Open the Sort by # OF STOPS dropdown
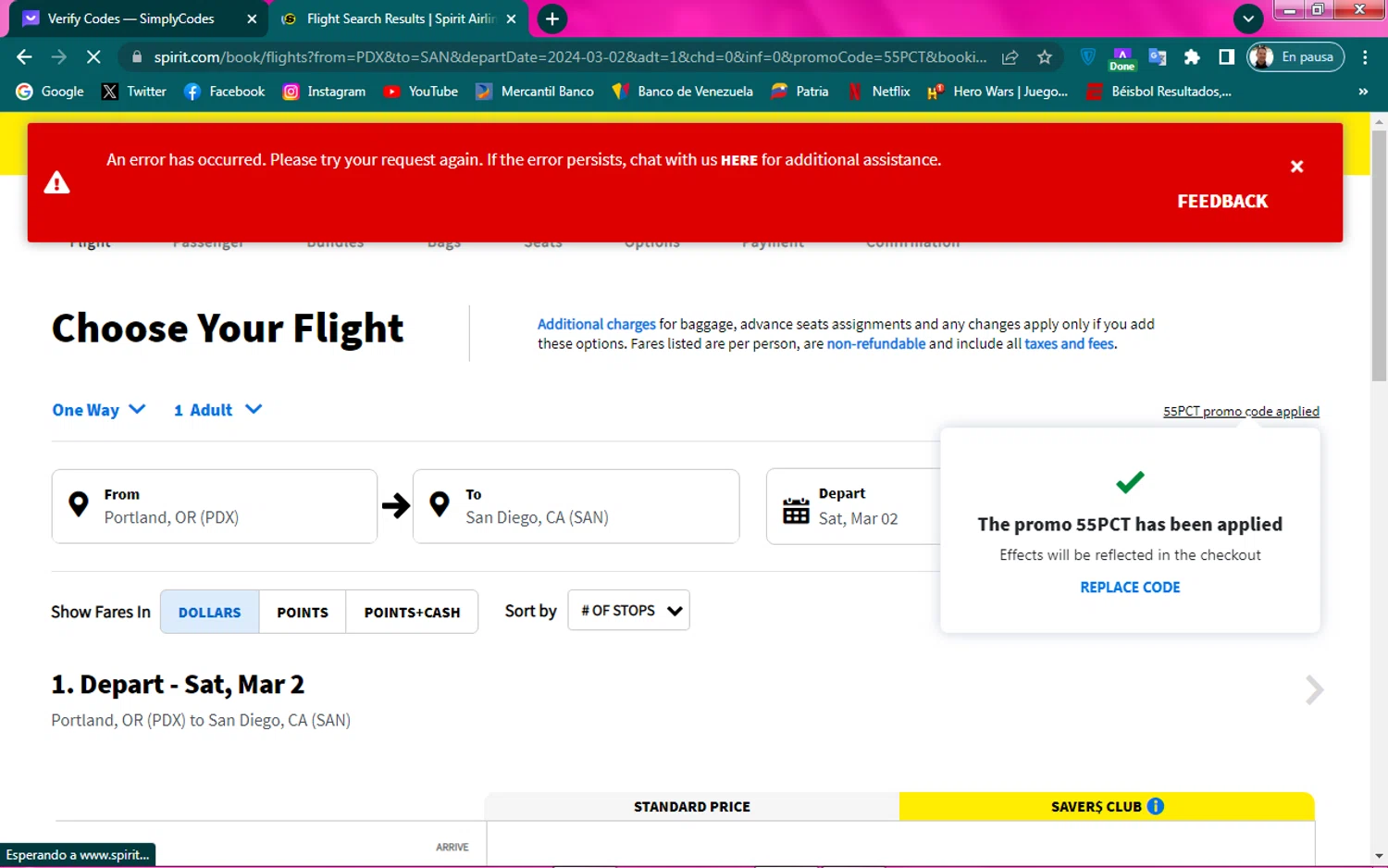 pyautogui.click(x=628, y=611)
